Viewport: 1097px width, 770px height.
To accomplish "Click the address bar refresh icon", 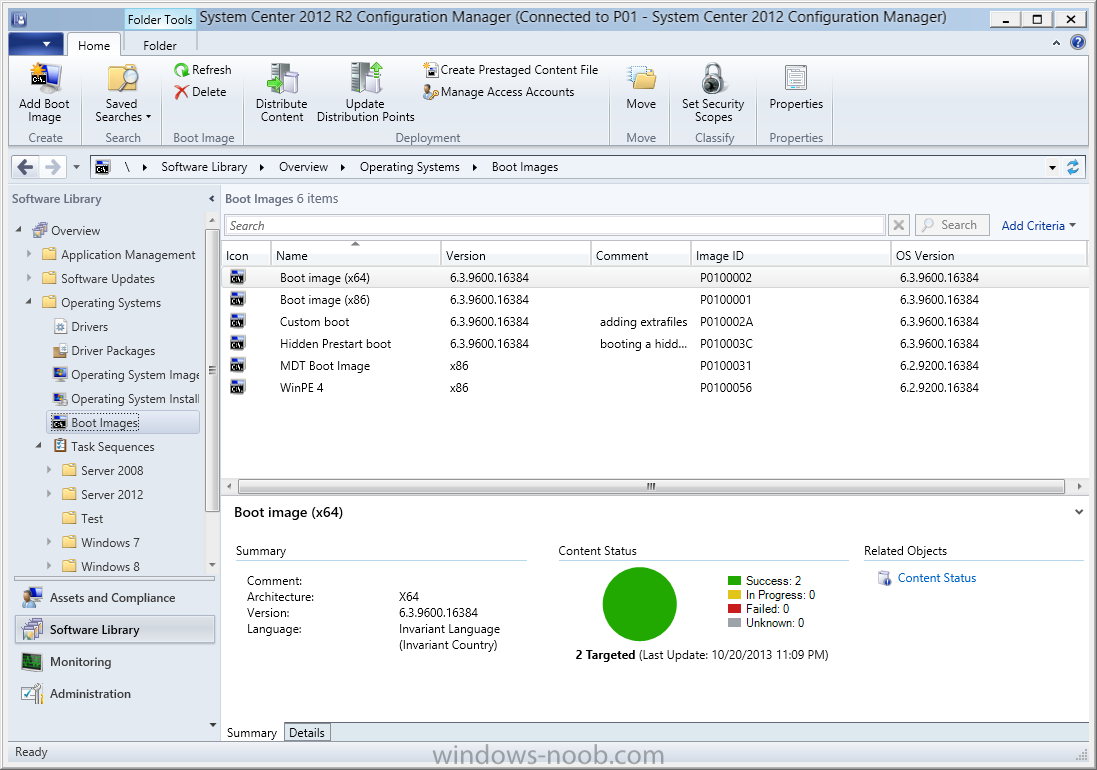I will click(1073, 167).
